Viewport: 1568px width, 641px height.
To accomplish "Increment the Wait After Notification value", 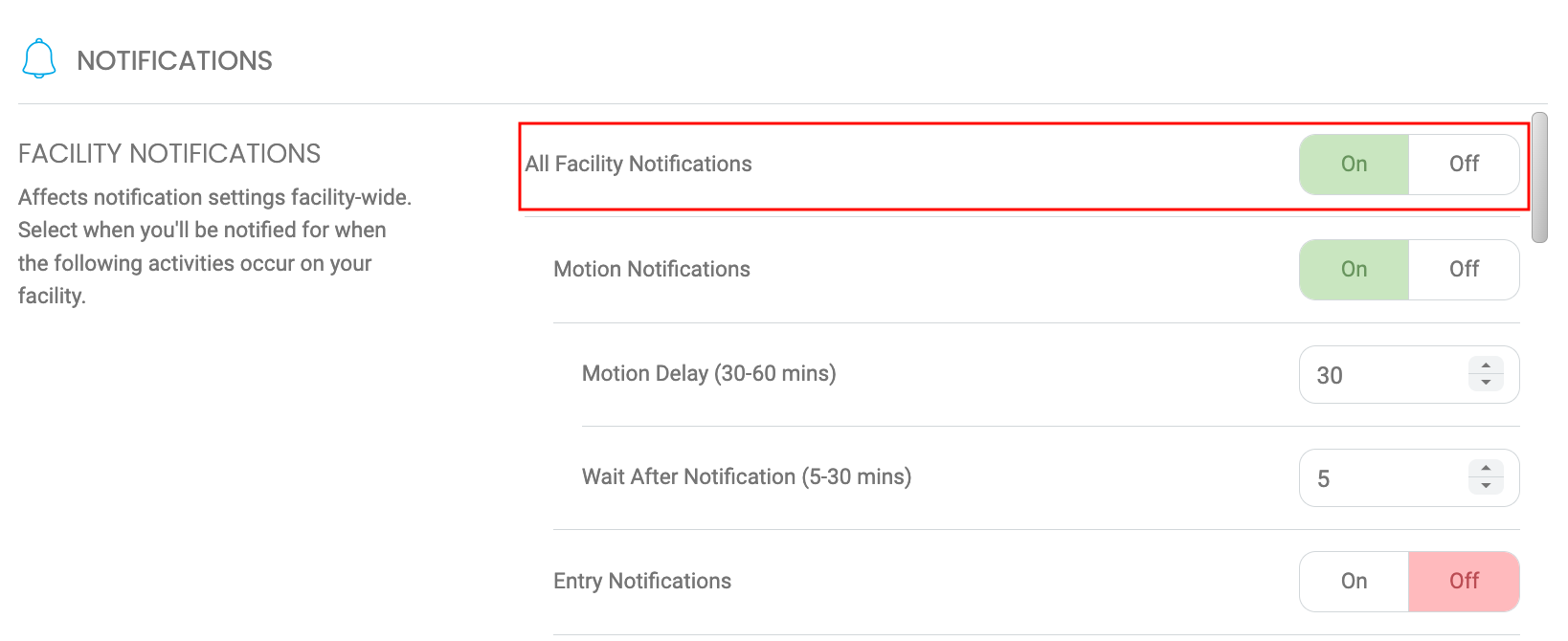I will (x=1485, y=470).
